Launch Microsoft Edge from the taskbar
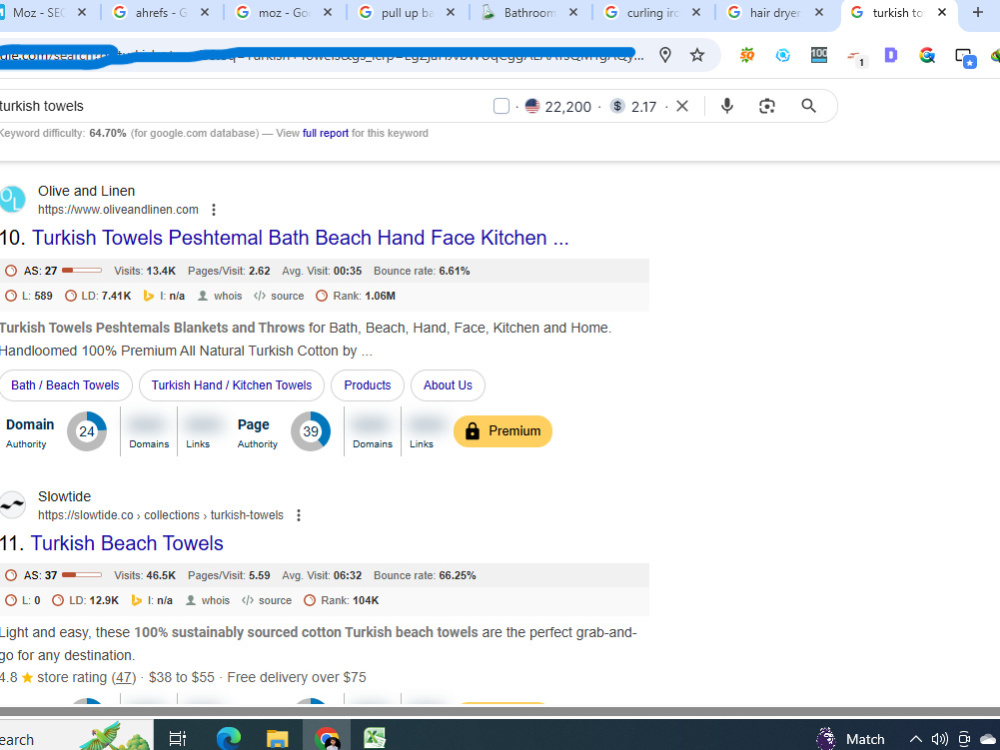 (x=228, y=739)
